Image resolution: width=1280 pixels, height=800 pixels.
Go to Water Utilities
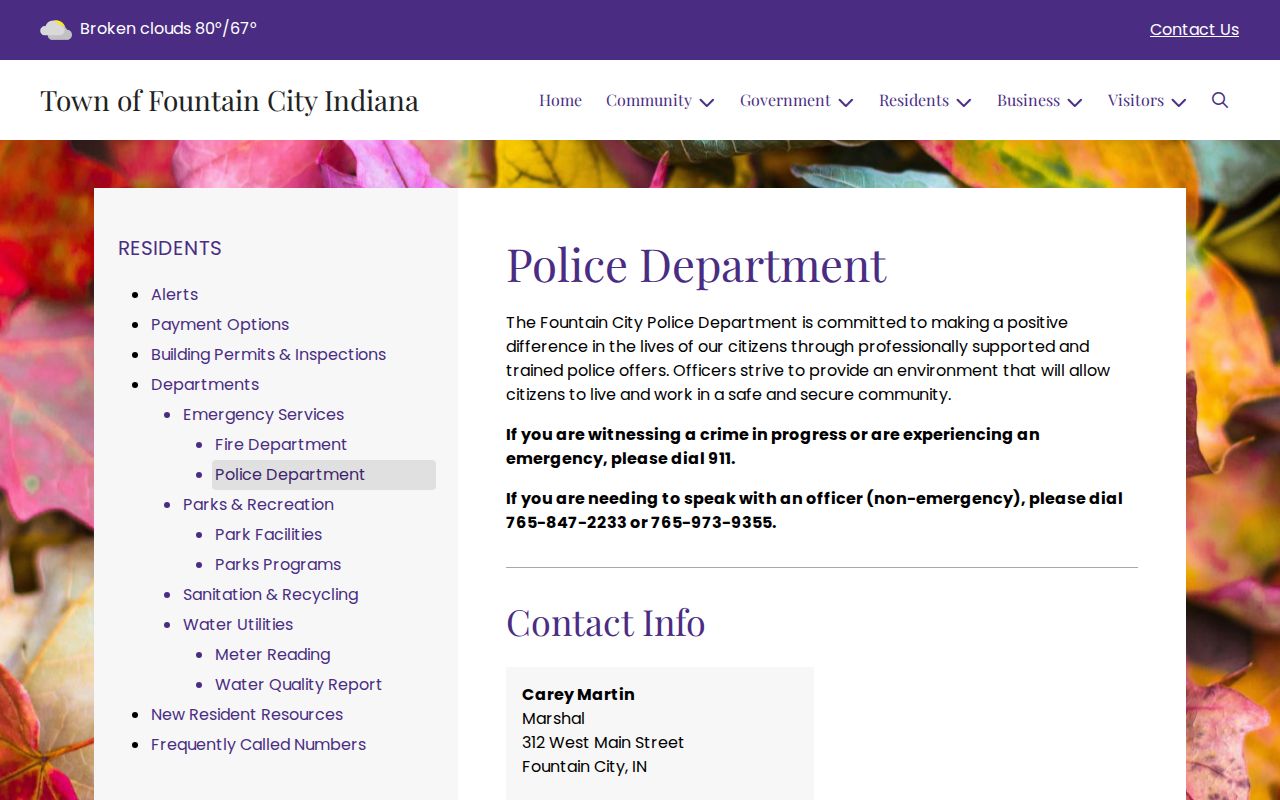coord(238,624)
